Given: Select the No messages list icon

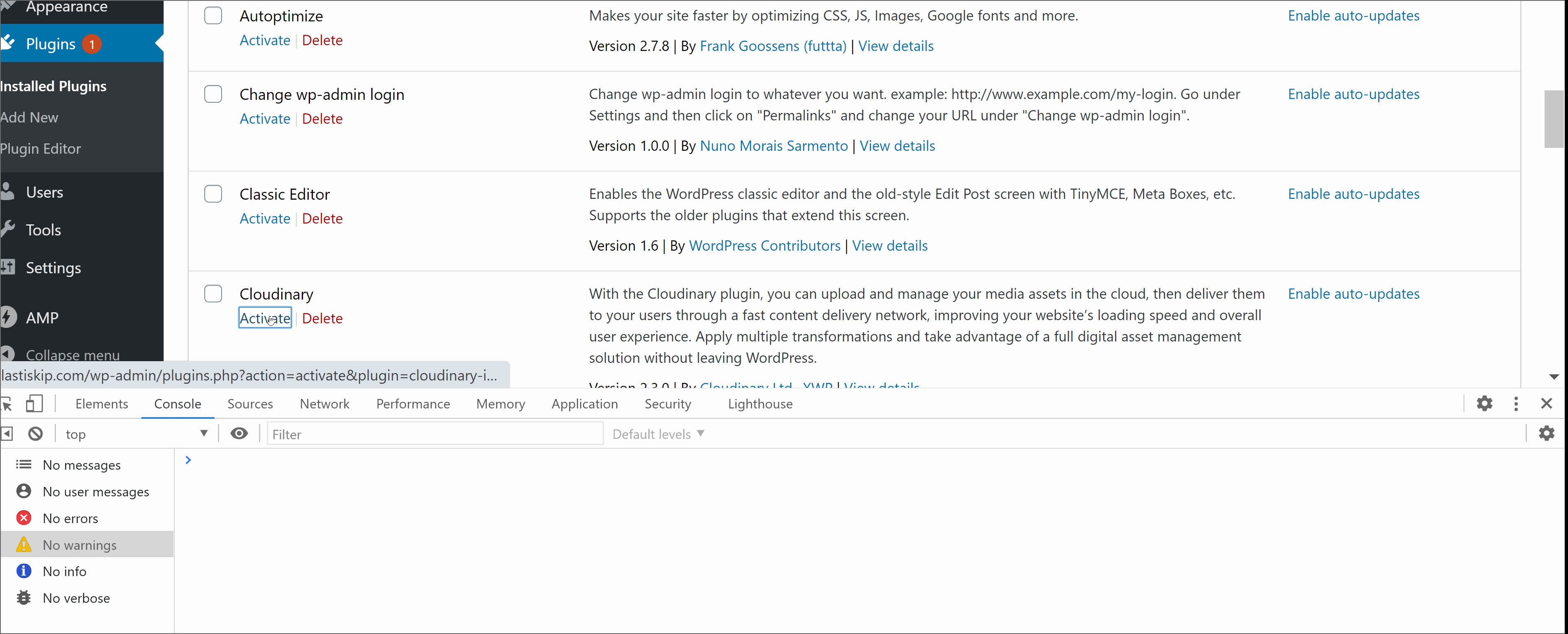Looking at the screenshot, I should click(x=24, y=465).
